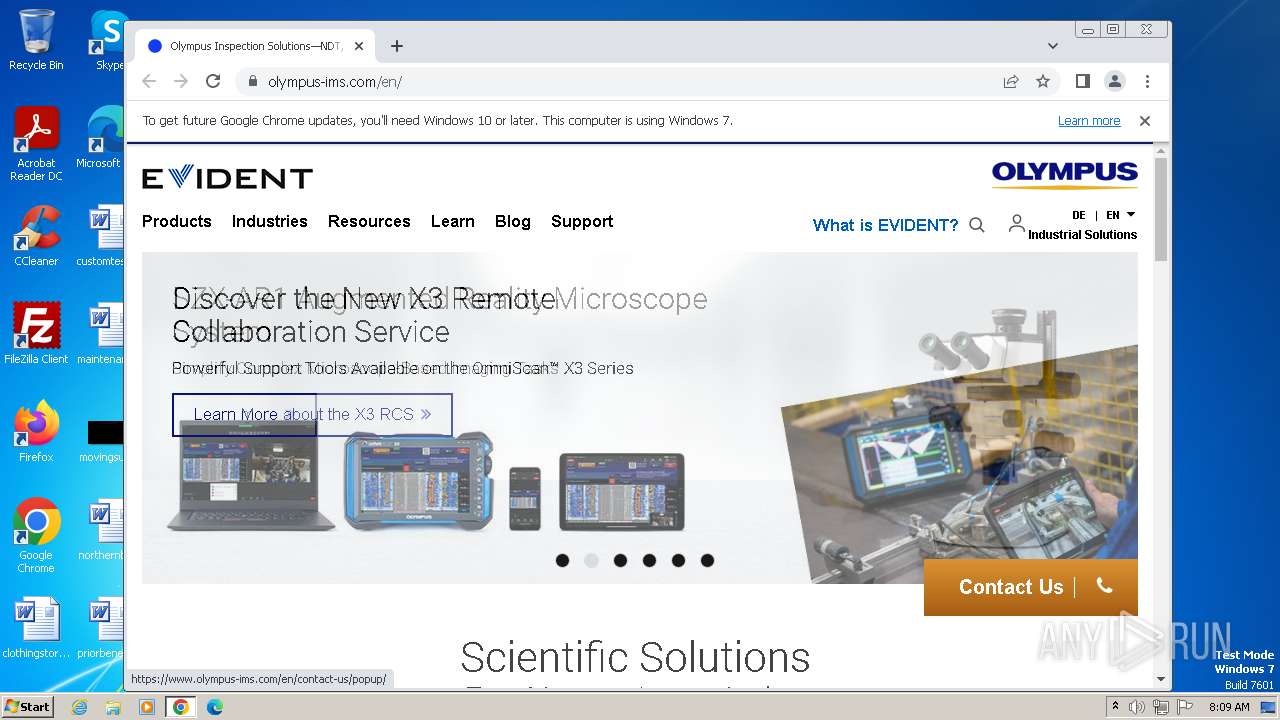Select clothingstor document on desktop
The width and height of the screenshot is (1280, 720).
point(36,628)
